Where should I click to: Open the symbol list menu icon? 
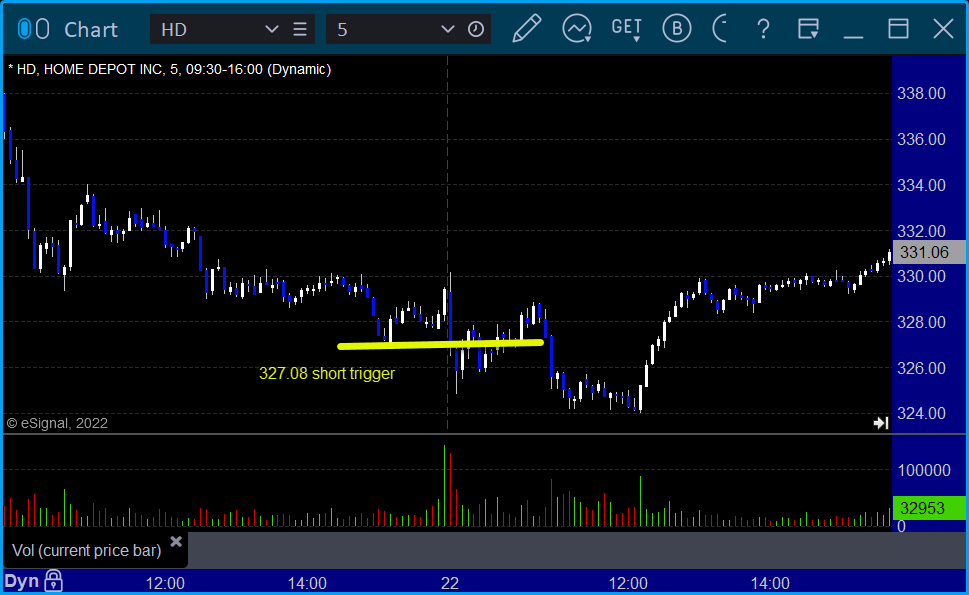[300, 29]
